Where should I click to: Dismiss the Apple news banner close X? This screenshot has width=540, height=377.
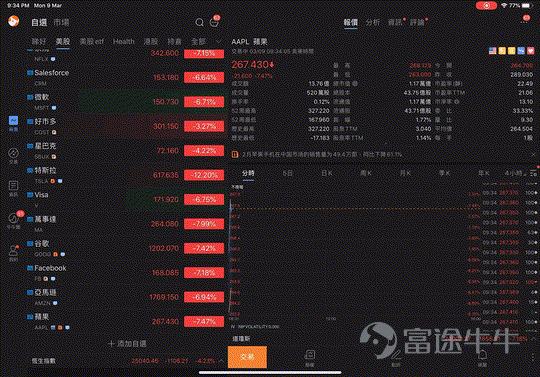(533, 155)
